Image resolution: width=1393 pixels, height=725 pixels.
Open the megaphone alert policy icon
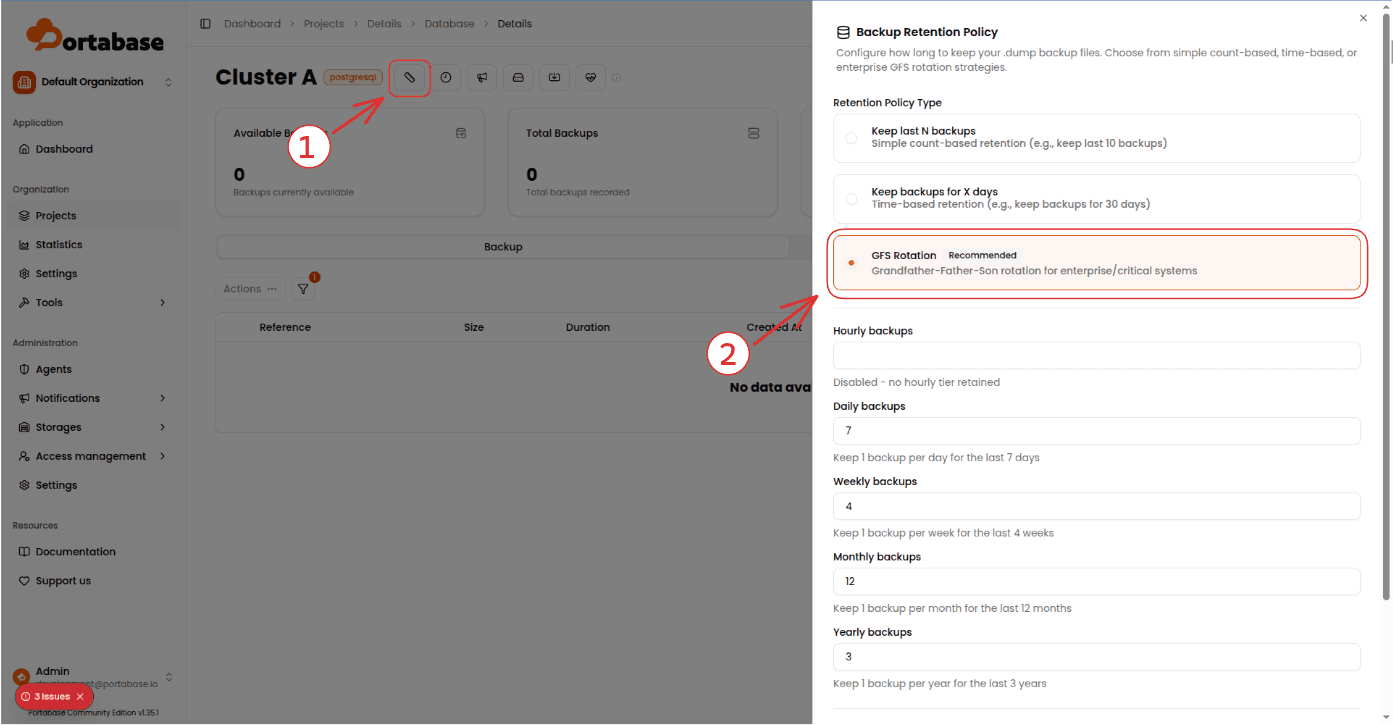point(482,77)
